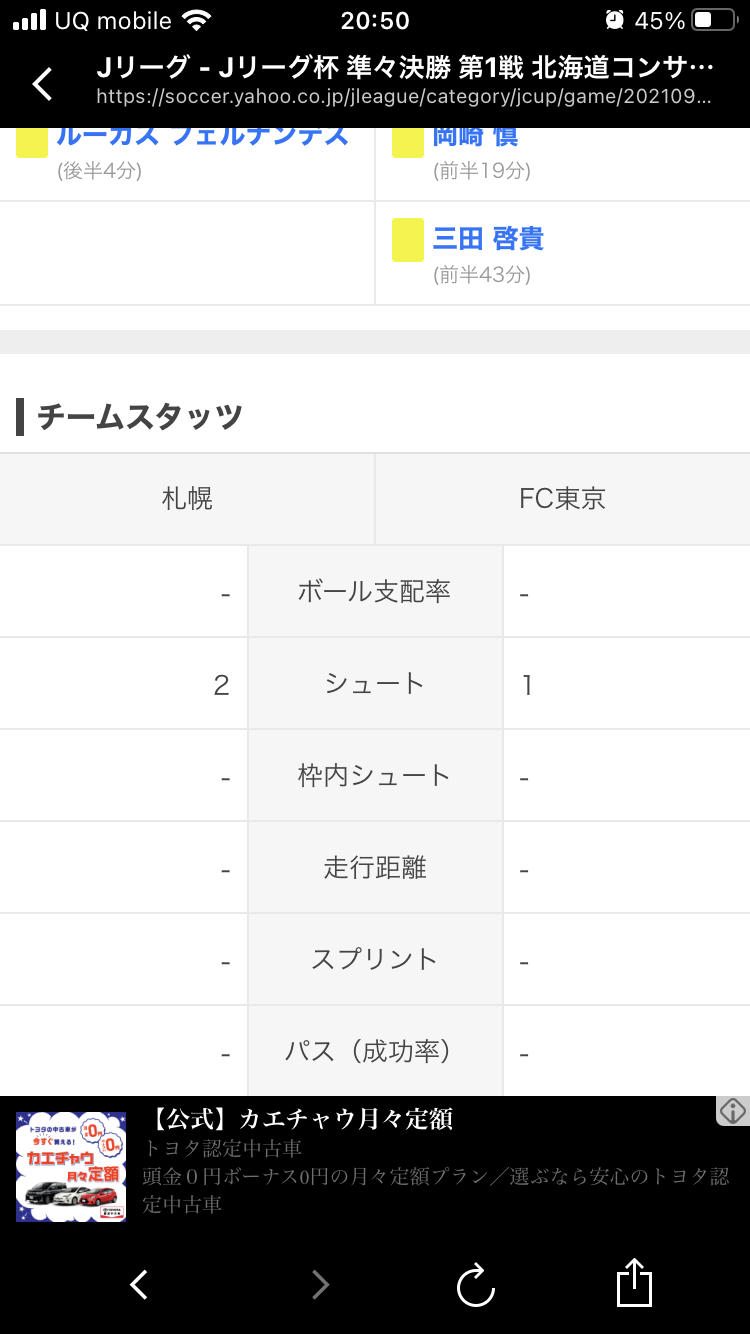750x1334 pixels.
Task: Select the FC東京 team column header
Action: click(x=562, y=498)
